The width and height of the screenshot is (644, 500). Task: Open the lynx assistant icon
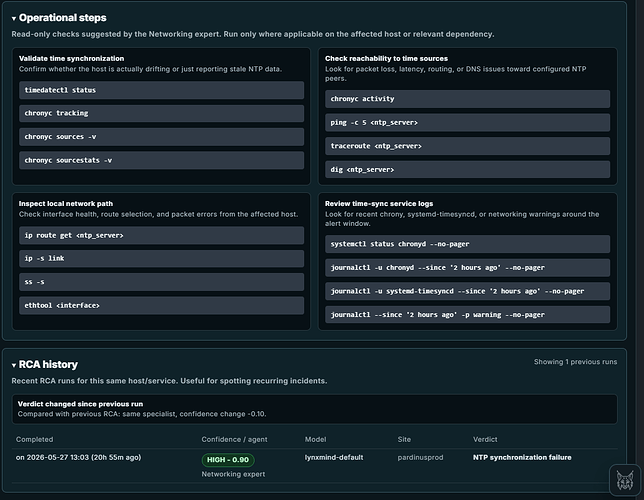coord(625,480)
